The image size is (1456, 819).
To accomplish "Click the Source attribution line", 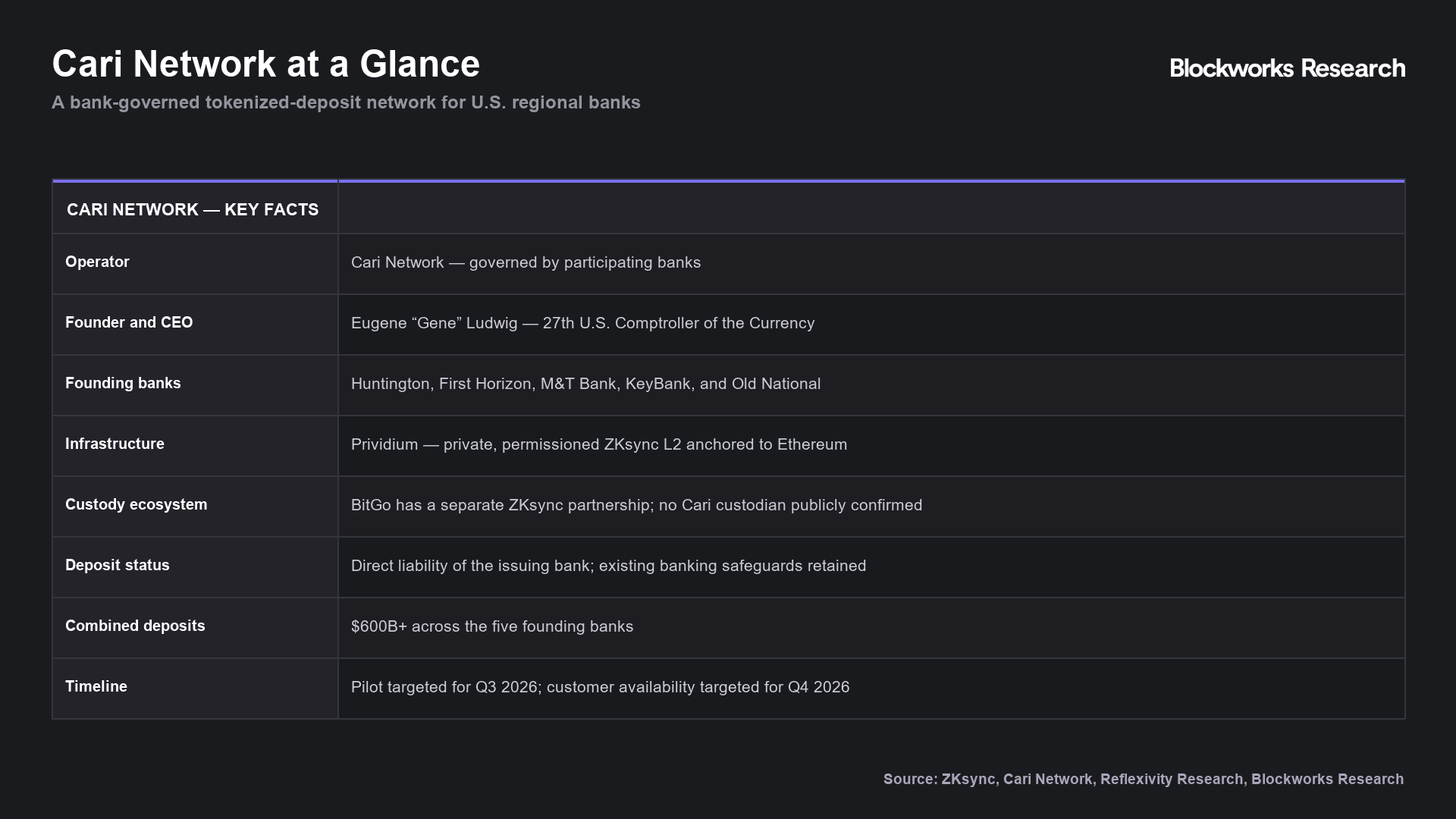I will point(1144,779).
